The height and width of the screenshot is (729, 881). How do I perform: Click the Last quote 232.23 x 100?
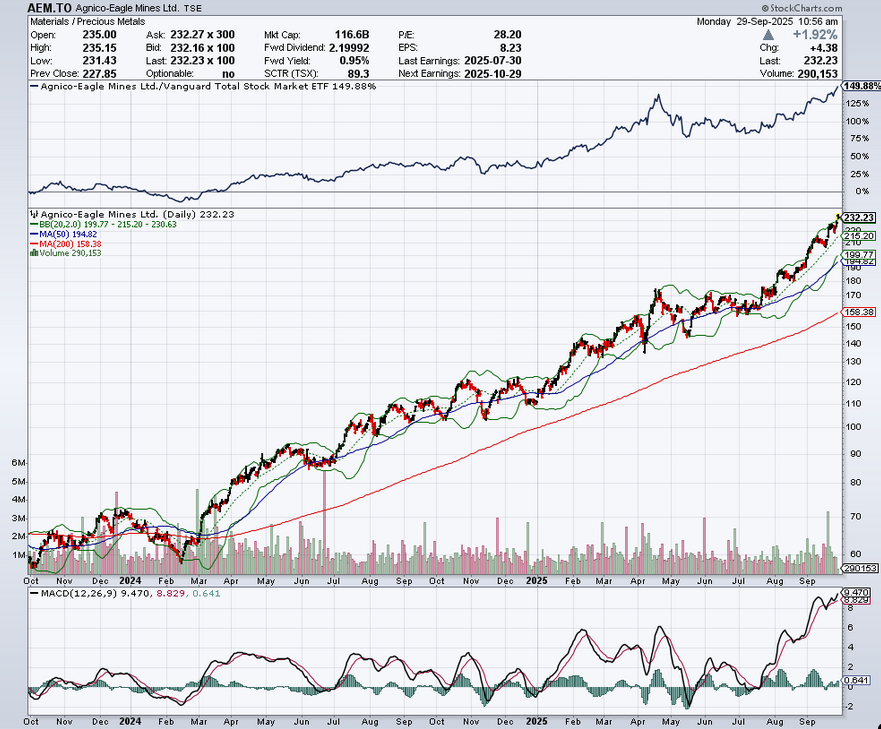202,61
